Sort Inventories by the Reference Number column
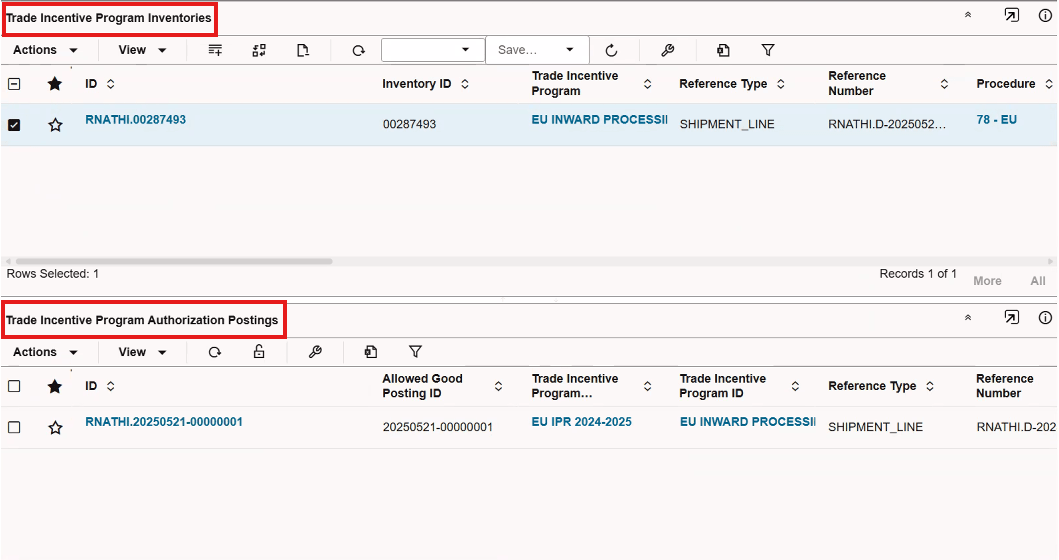This screenshot has height=560, width=1059. (944, 84)
